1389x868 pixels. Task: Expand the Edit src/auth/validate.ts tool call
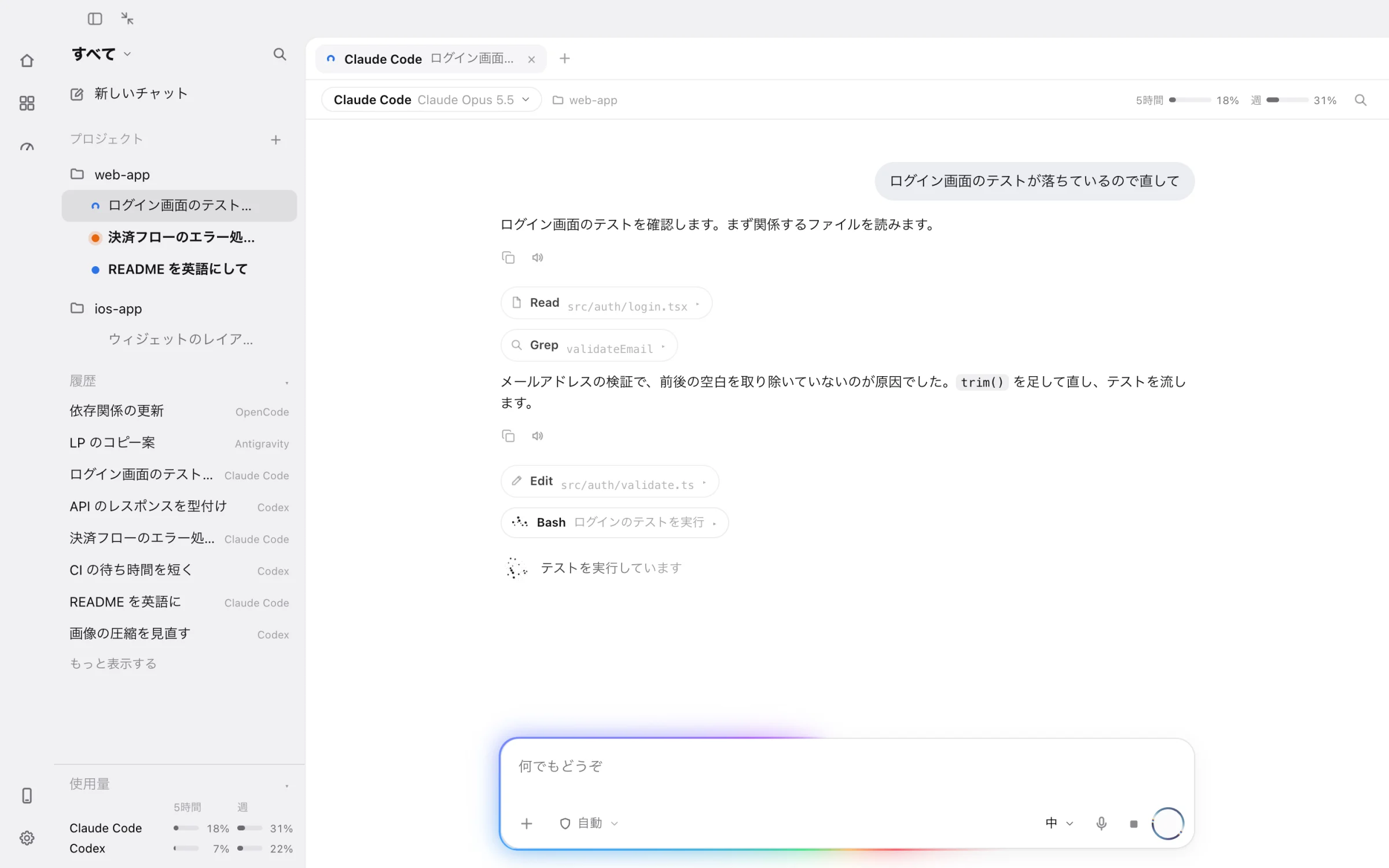point(609,481)
